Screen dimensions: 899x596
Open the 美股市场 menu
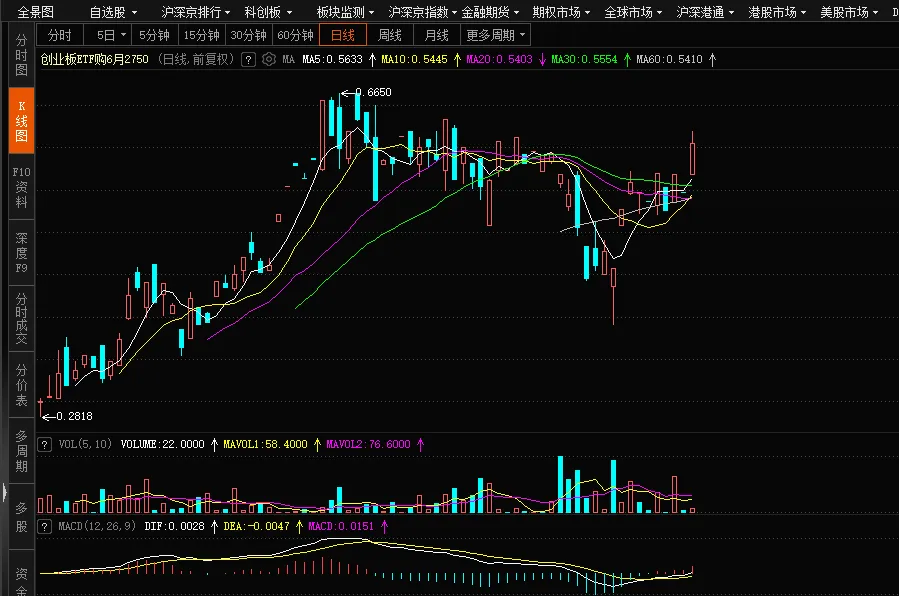[x=849, y=12]
